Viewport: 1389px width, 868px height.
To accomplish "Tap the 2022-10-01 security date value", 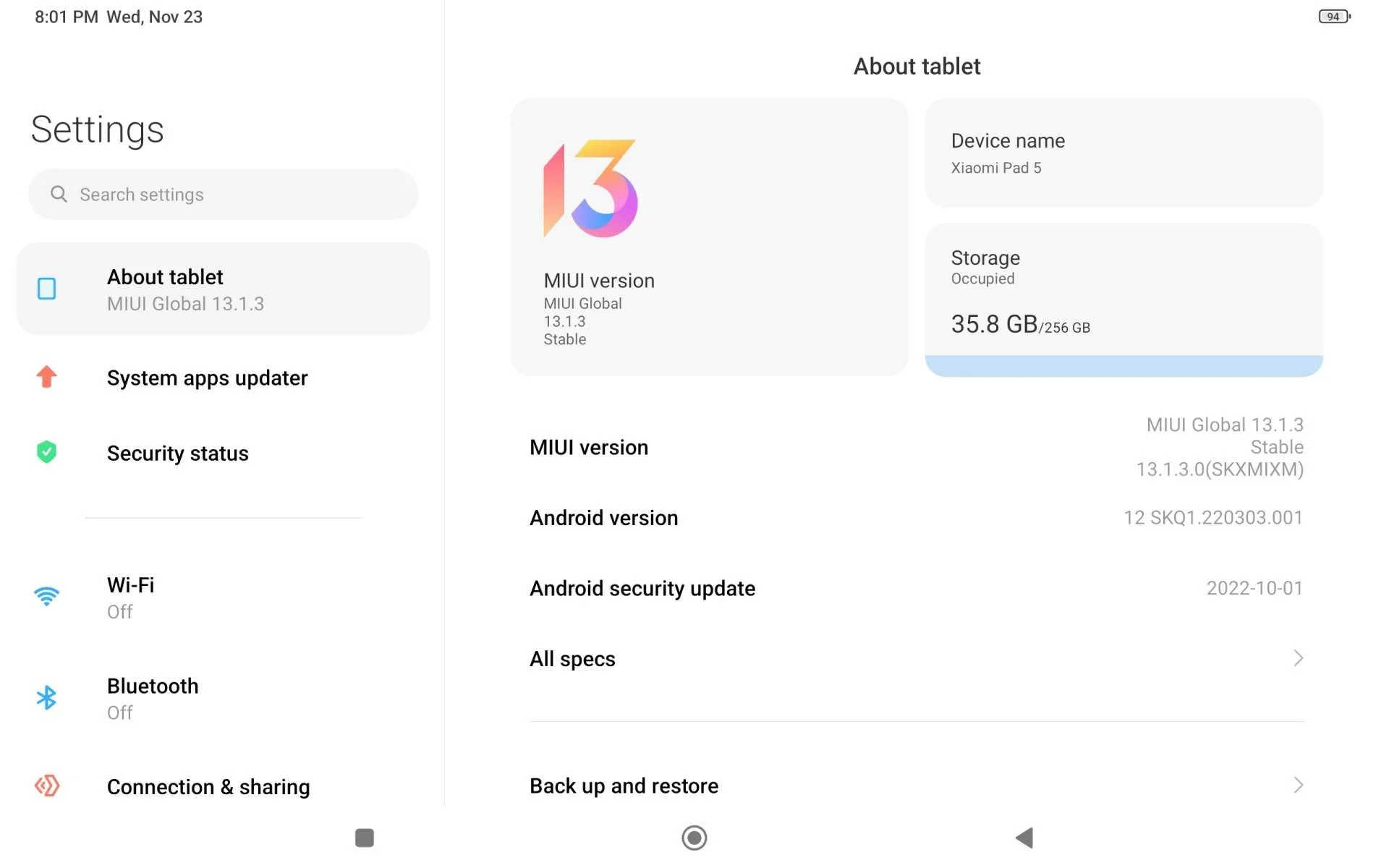I will pos(1254,588).
